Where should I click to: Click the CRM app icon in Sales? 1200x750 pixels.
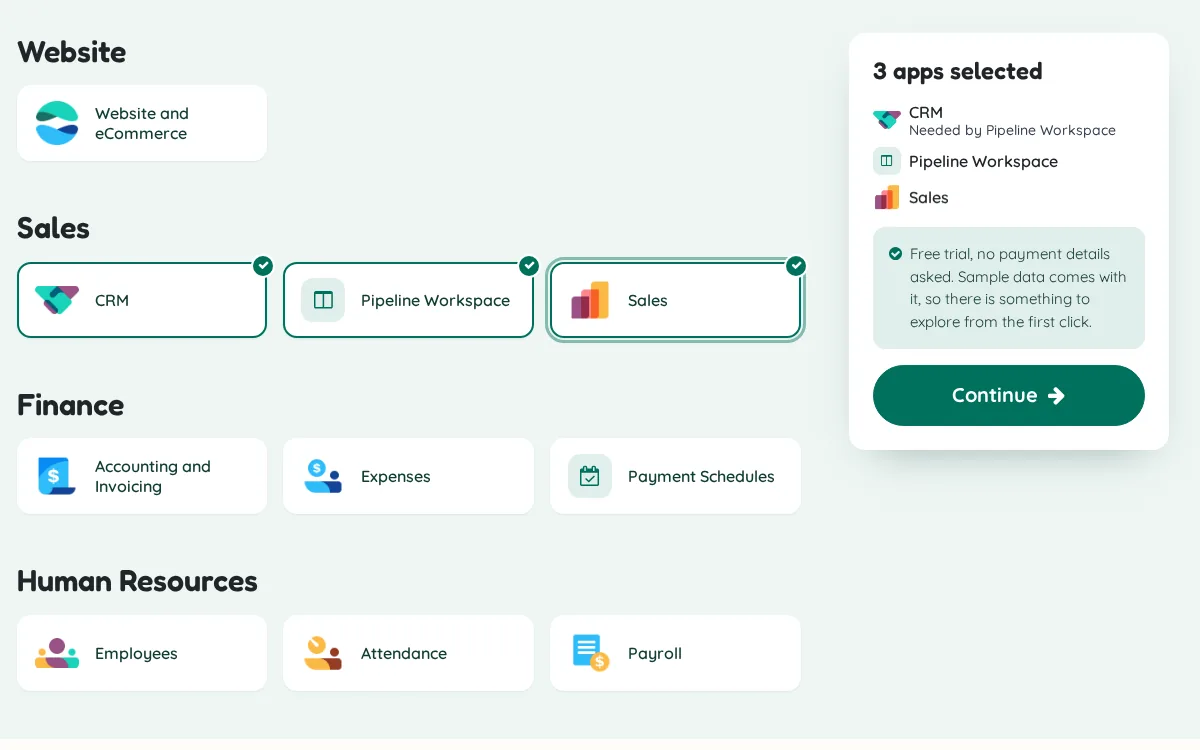(x=57, y=300)
